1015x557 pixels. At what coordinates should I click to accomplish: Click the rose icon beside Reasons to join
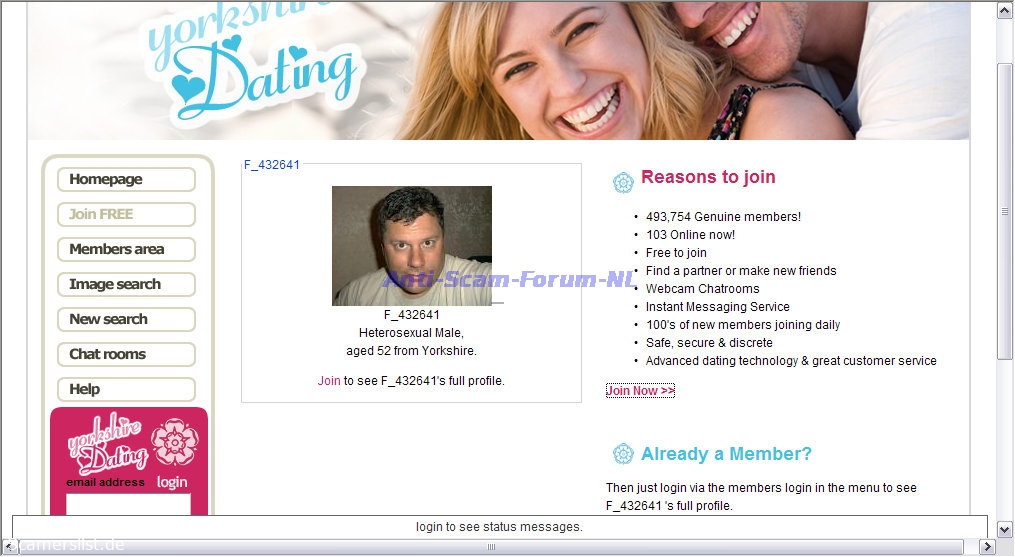click(x=623, y=182)
